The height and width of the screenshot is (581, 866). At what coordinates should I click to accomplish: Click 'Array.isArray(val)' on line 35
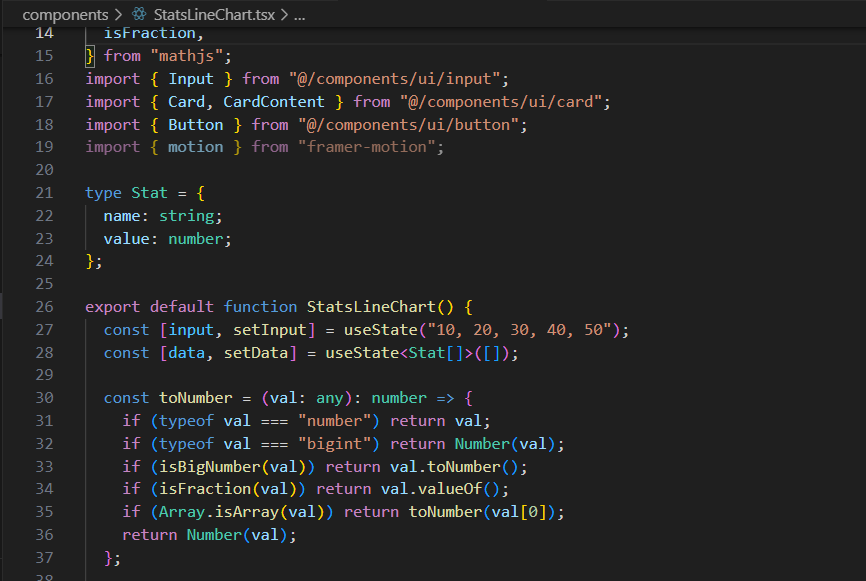[x=242, y=512]
